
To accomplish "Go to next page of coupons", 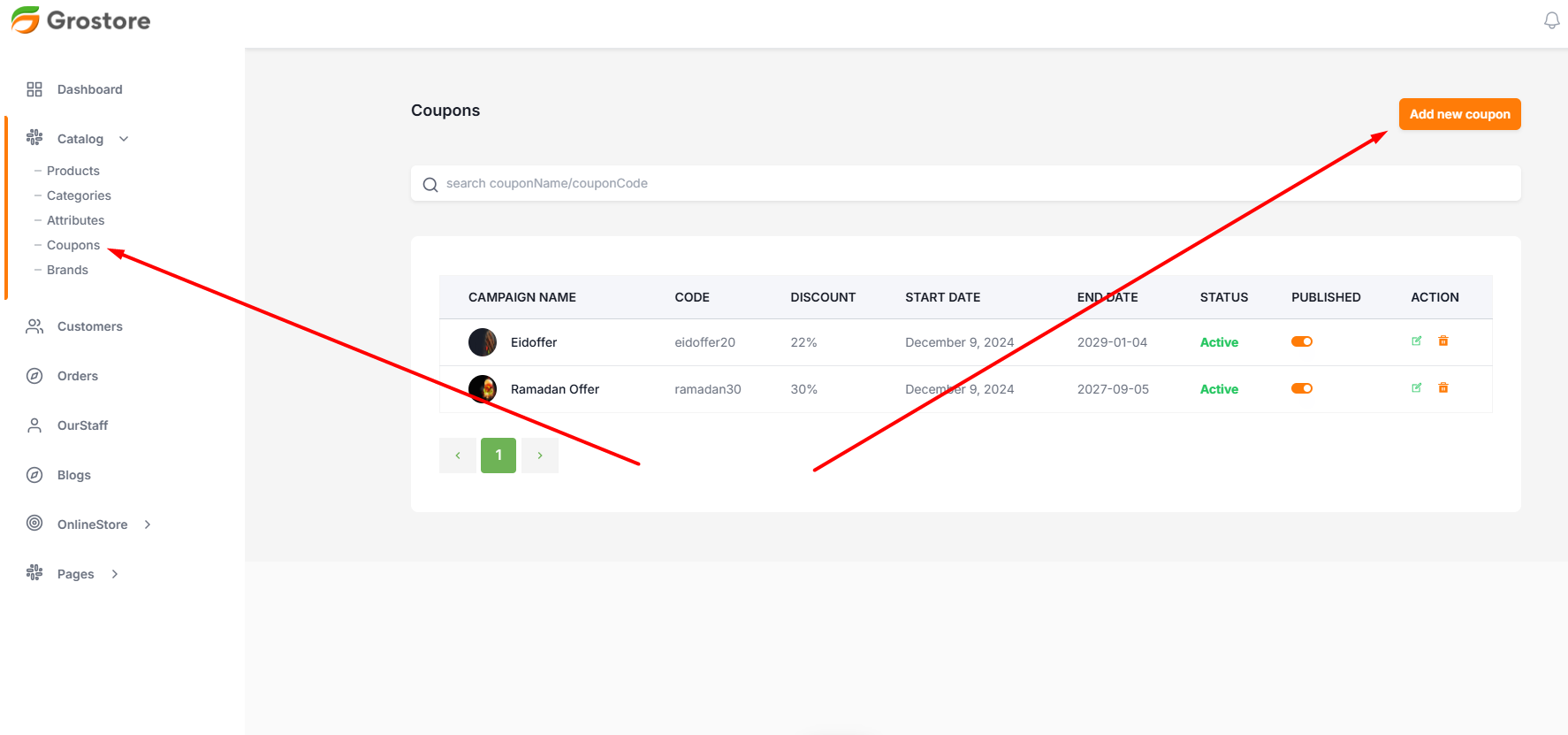I will 540,456.
